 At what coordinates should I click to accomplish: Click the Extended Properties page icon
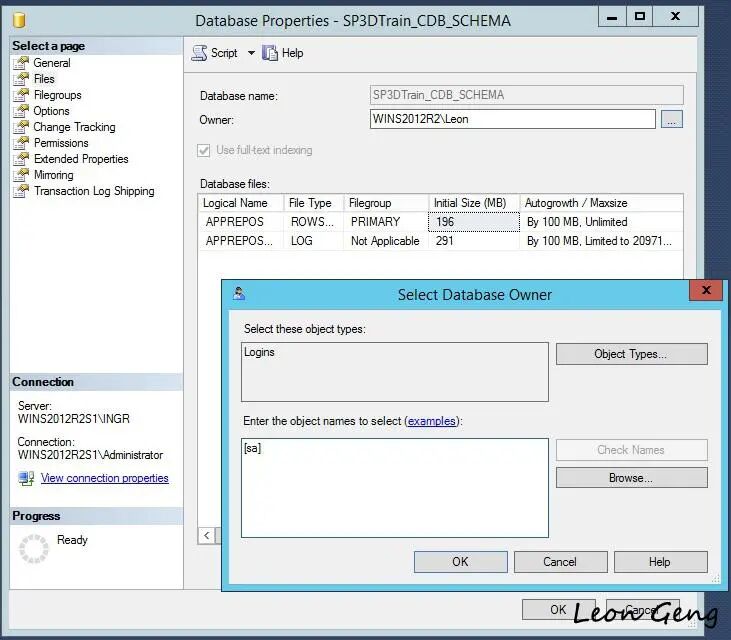[x=21, y=159]
